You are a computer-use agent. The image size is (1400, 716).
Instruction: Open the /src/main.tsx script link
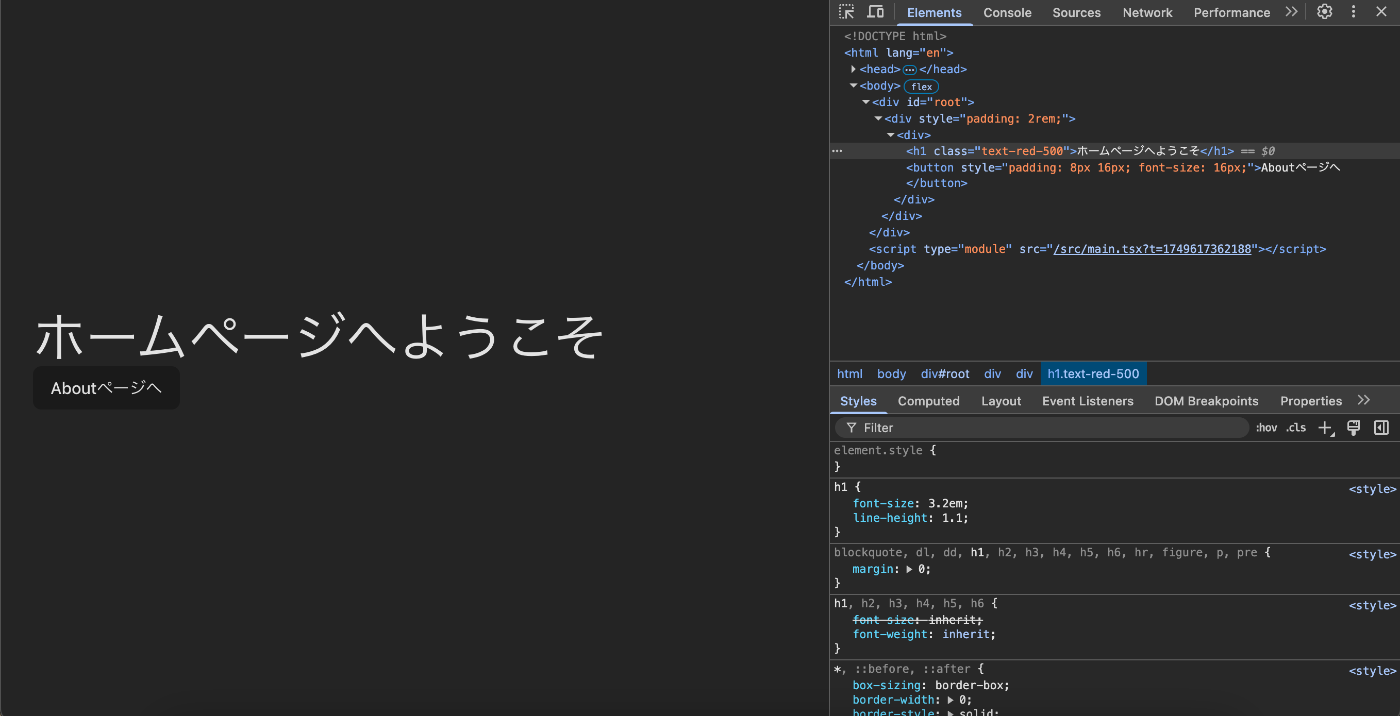(1153, 249)
